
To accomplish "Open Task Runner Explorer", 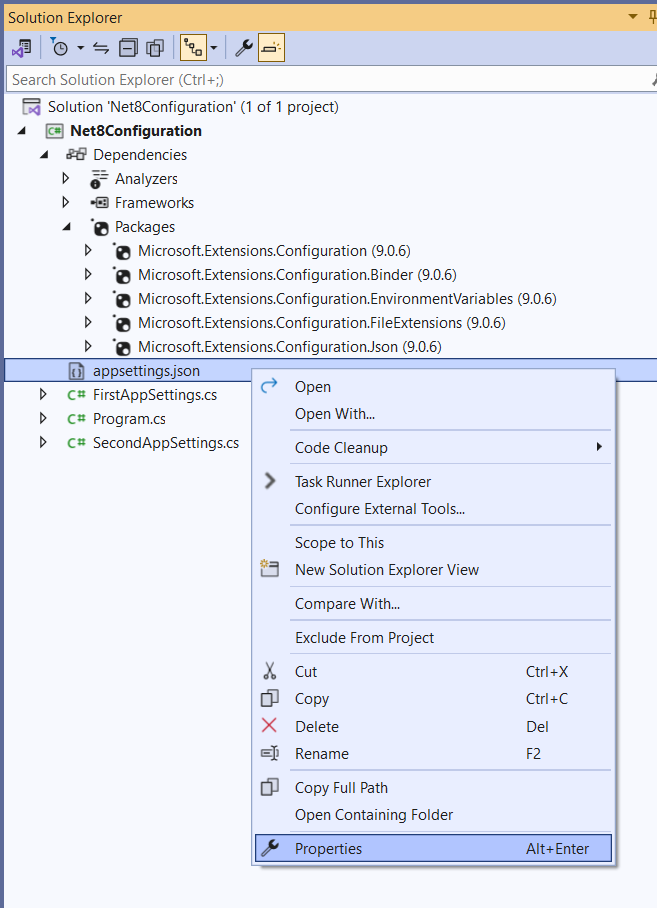I will (x=433, y=481).
